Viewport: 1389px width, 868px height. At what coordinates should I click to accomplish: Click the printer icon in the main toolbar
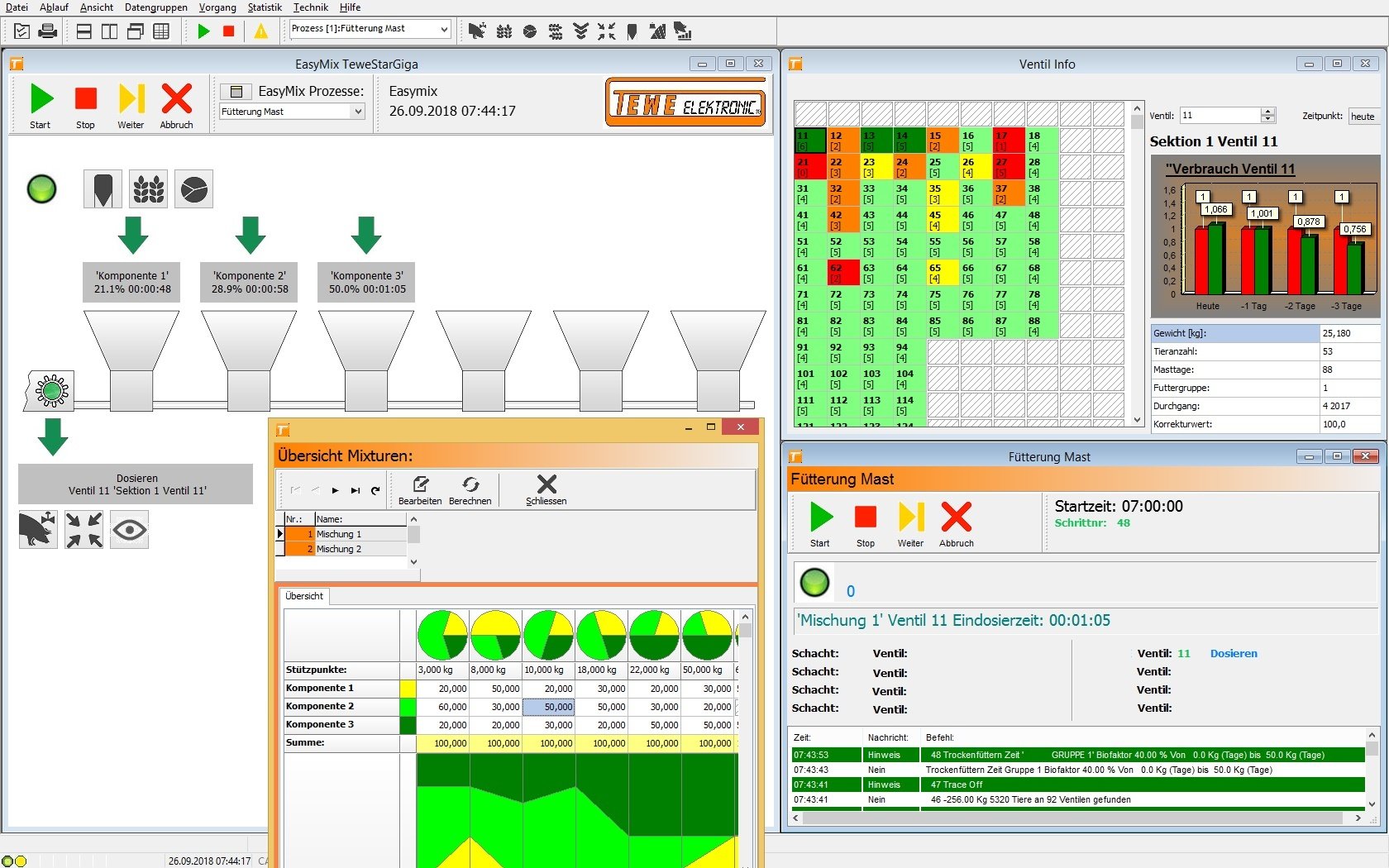pos(48,31)
